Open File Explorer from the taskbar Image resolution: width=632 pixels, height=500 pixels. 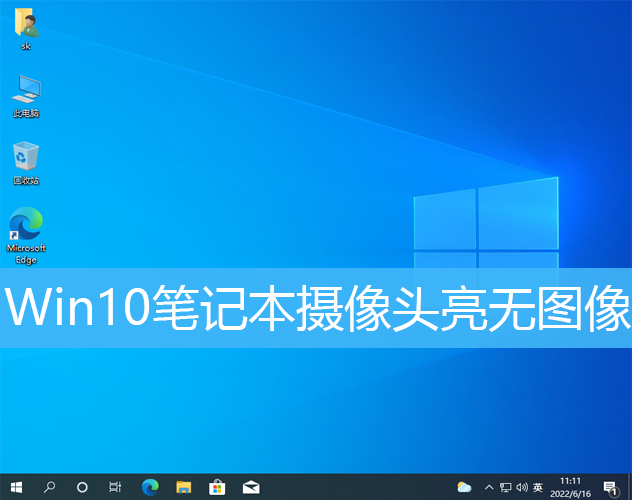click(183, 487)
